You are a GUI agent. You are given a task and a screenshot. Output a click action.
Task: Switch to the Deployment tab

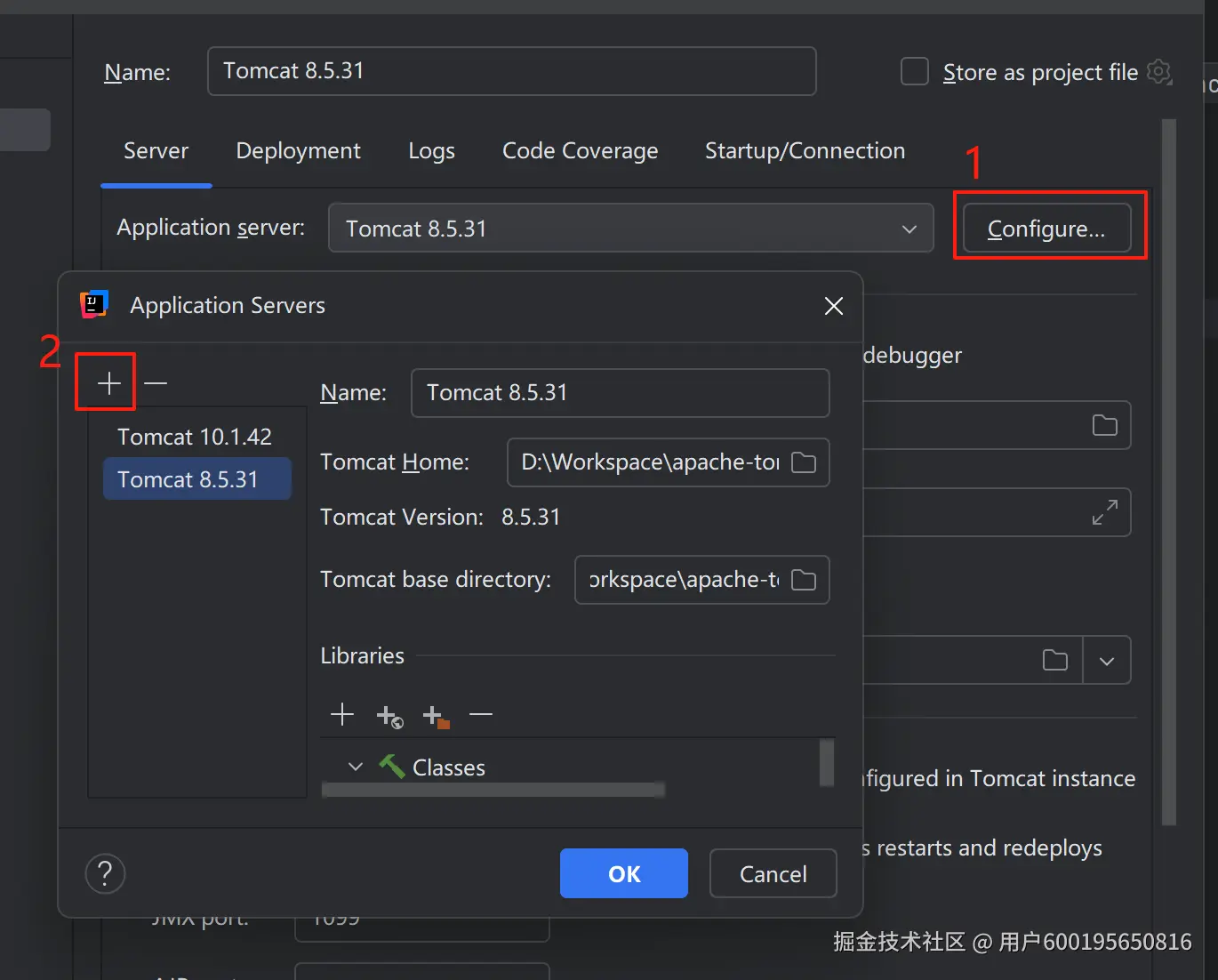click(x=298, y=151)
